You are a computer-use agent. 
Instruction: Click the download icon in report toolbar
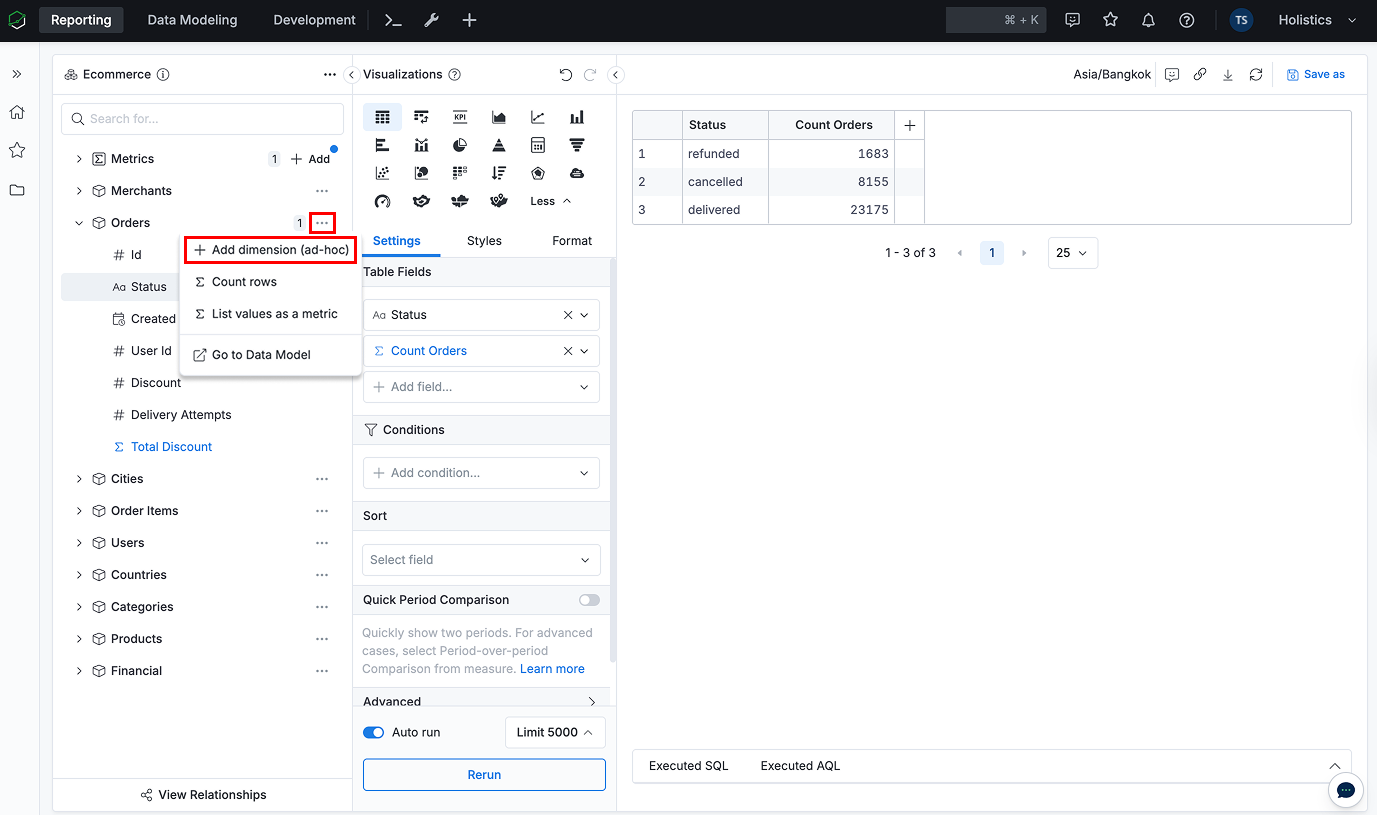click(1228, 75)
